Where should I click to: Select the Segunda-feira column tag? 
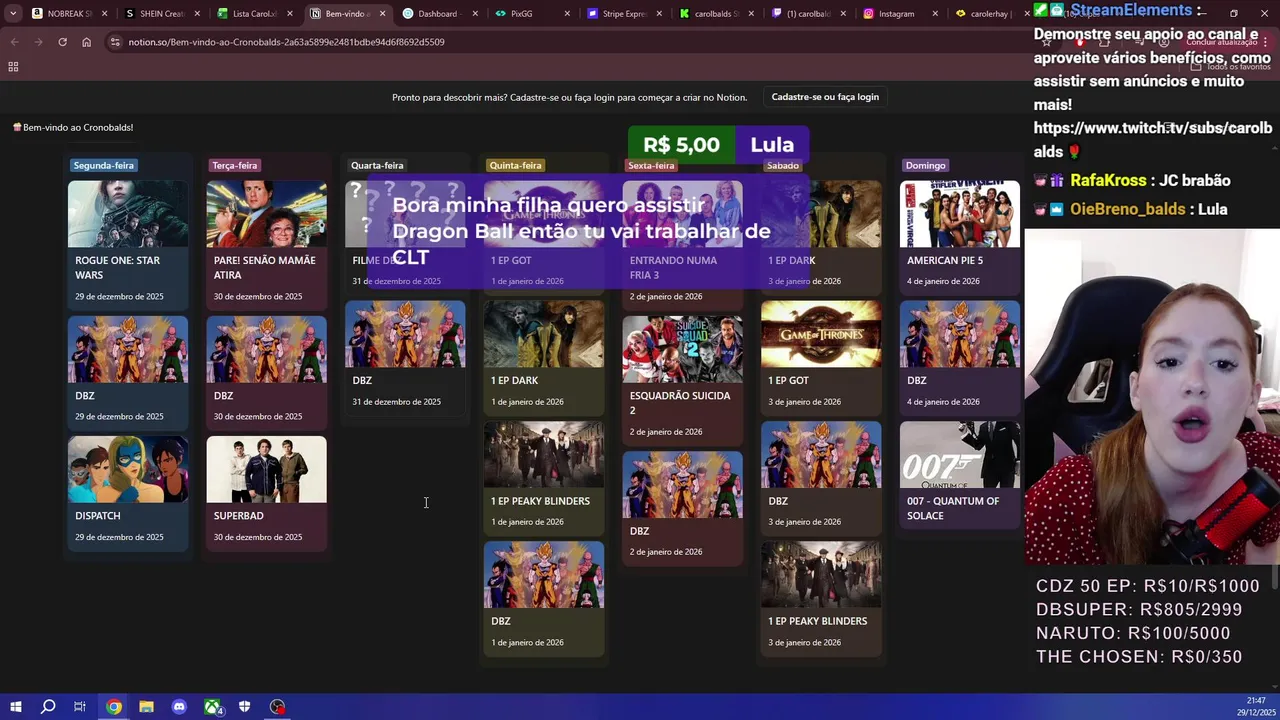coord(103,165)
